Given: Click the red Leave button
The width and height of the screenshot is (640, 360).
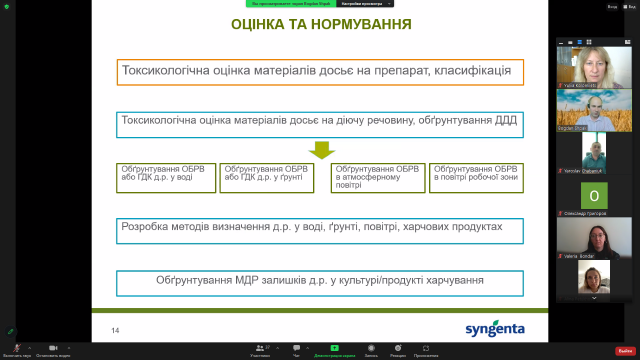Looking at the screenshot, I should [x=625, y=351].
